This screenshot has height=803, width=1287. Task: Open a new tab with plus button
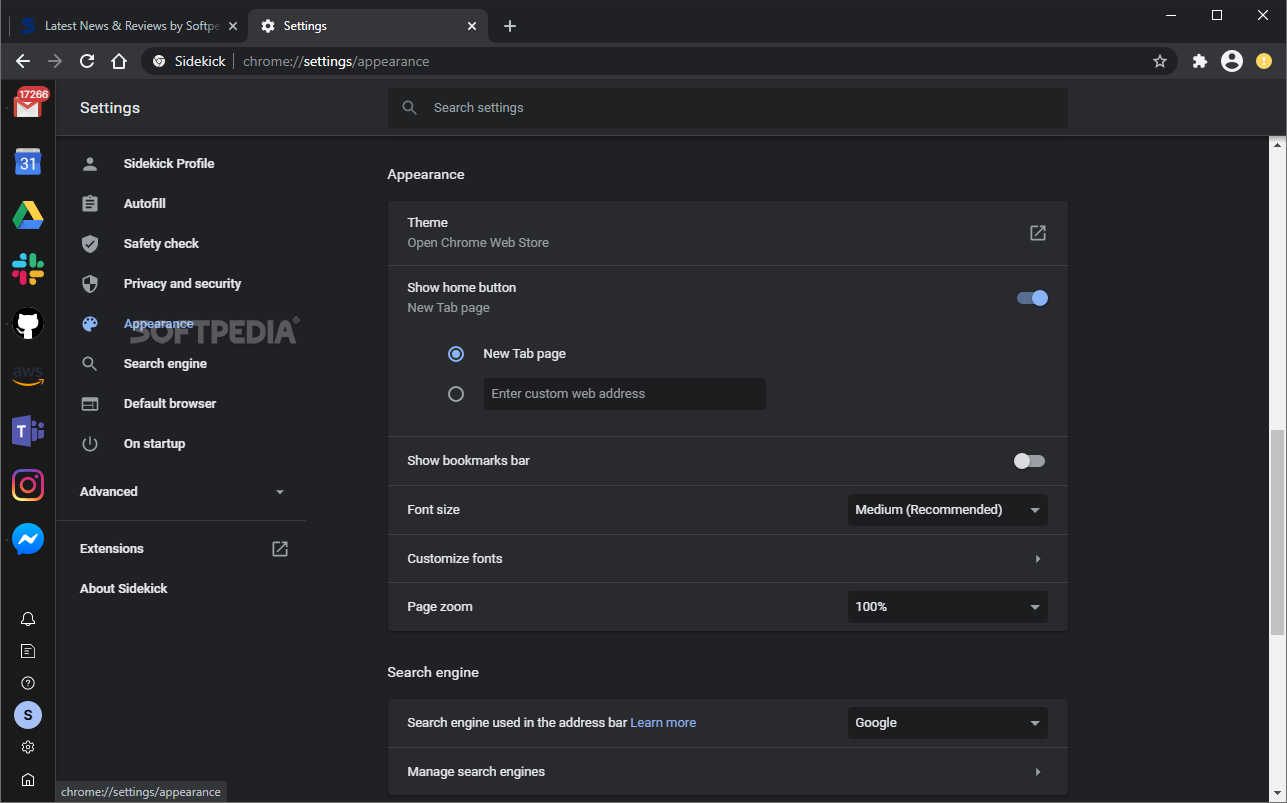tap(510, 26)
